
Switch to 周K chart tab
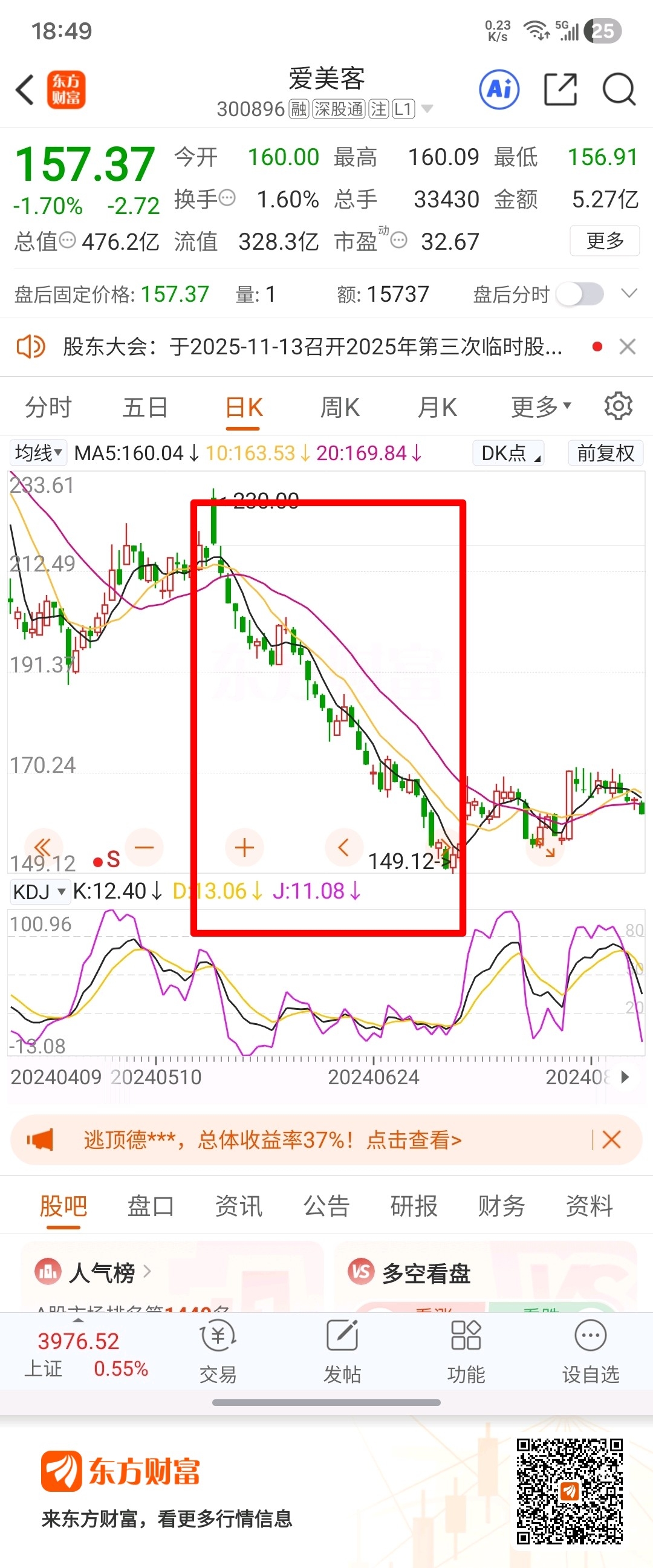click(340, 406)
